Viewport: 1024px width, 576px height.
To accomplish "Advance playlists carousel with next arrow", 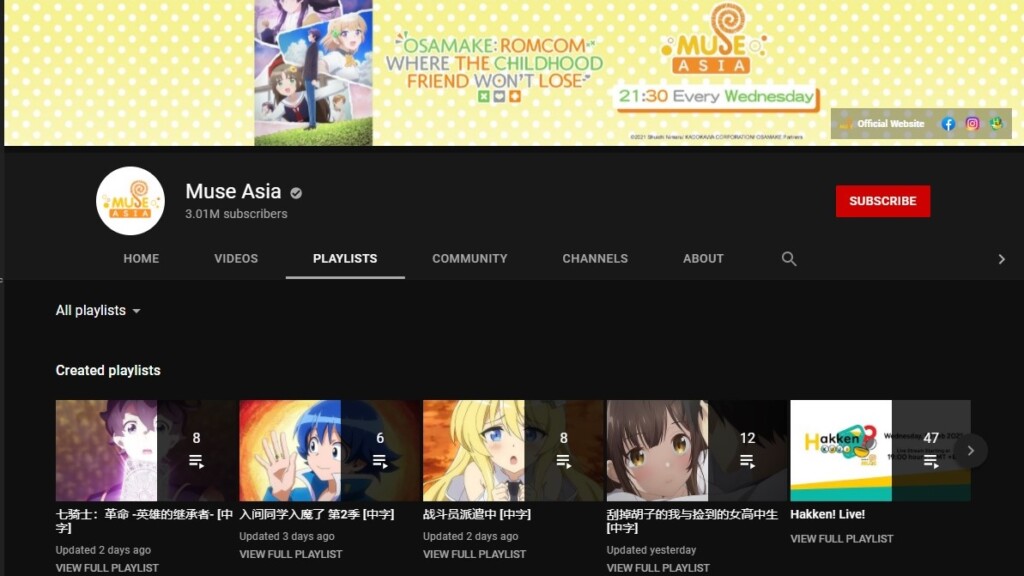I will point(970,451).
